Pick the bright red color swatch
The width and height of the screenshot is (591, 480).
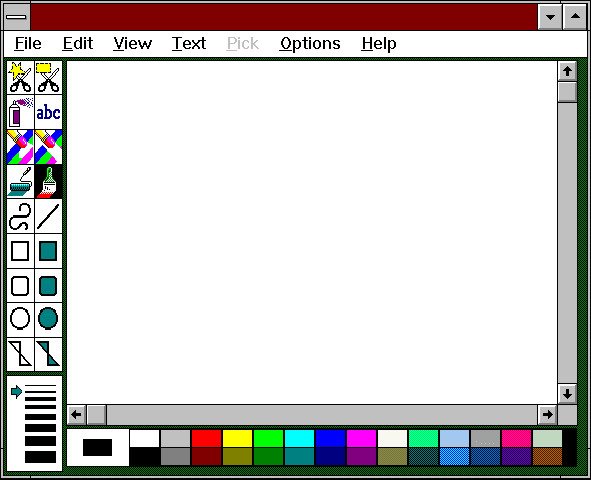(x=206, y=439)
